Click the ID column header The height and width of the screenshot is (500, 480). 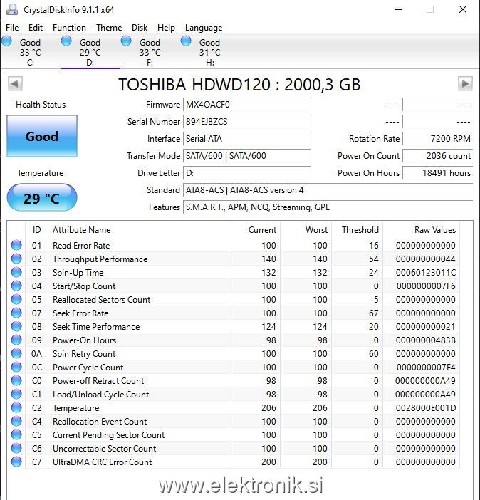click(37, 230)
